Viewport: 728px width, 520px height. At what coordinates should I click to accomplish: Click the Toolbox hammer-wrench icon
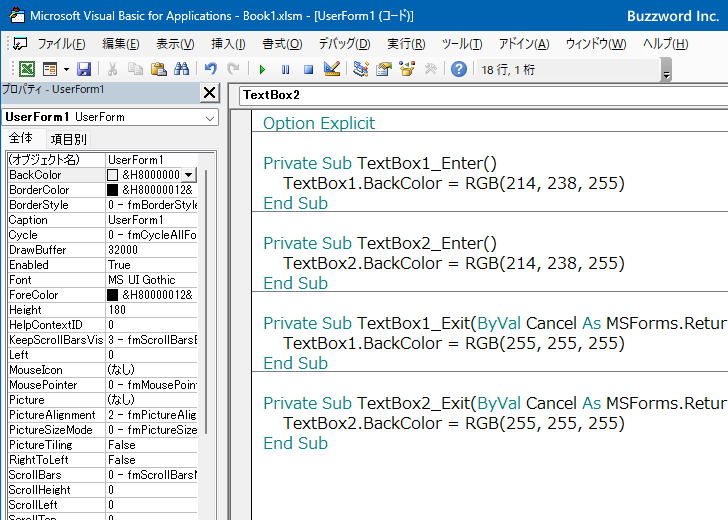(x=430, y=69)
